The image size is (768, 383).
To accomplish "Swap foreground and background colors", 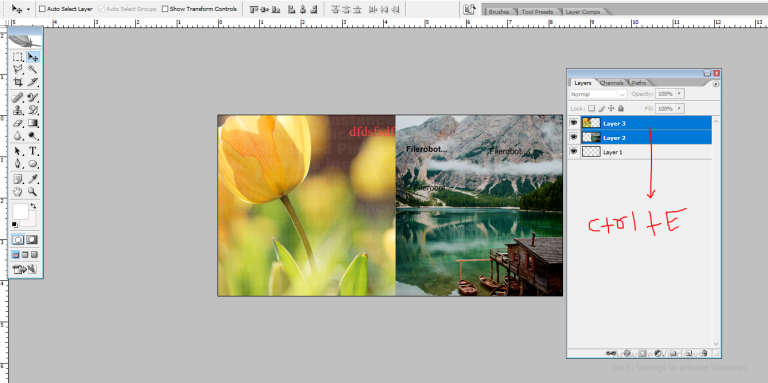I will [x=33, y=206].
